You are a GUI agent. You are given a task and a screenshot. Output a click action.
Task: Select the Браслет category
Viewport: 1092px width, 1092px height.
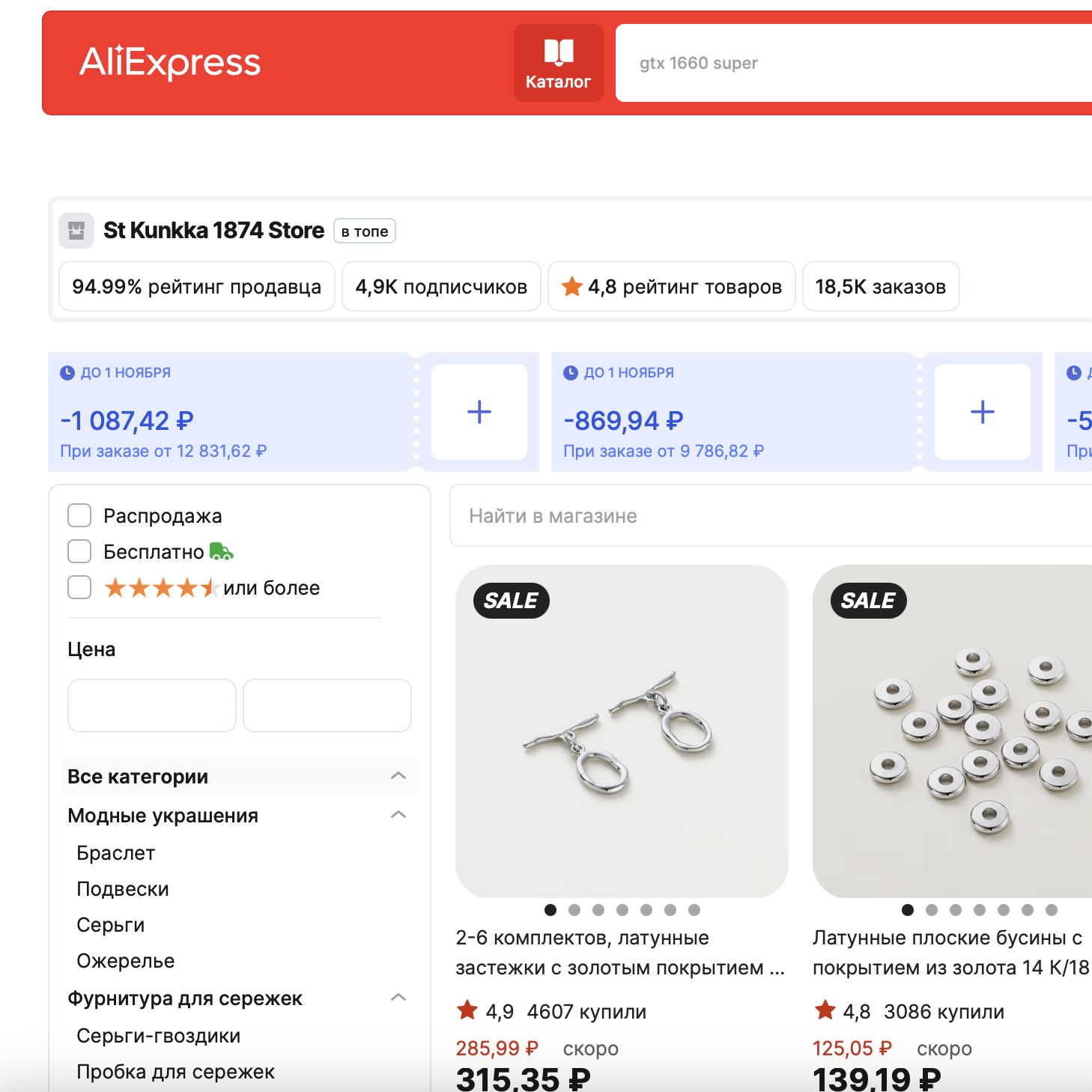coord(116,853)
